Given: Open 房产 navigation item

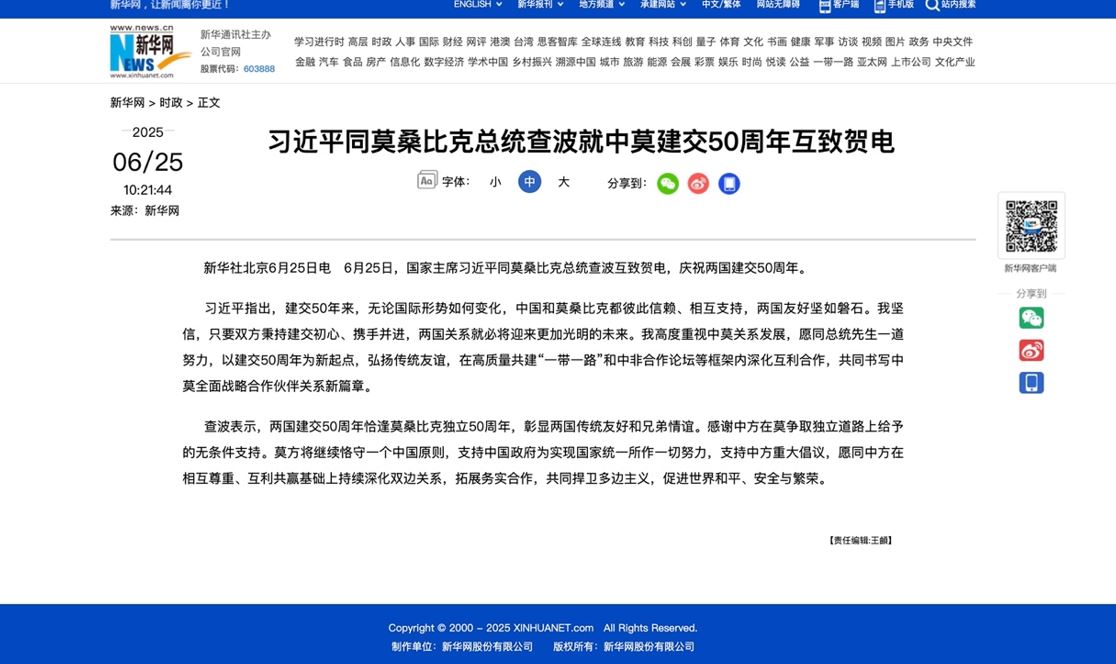Looking at the screenshot, I should (x=376, y=62).
